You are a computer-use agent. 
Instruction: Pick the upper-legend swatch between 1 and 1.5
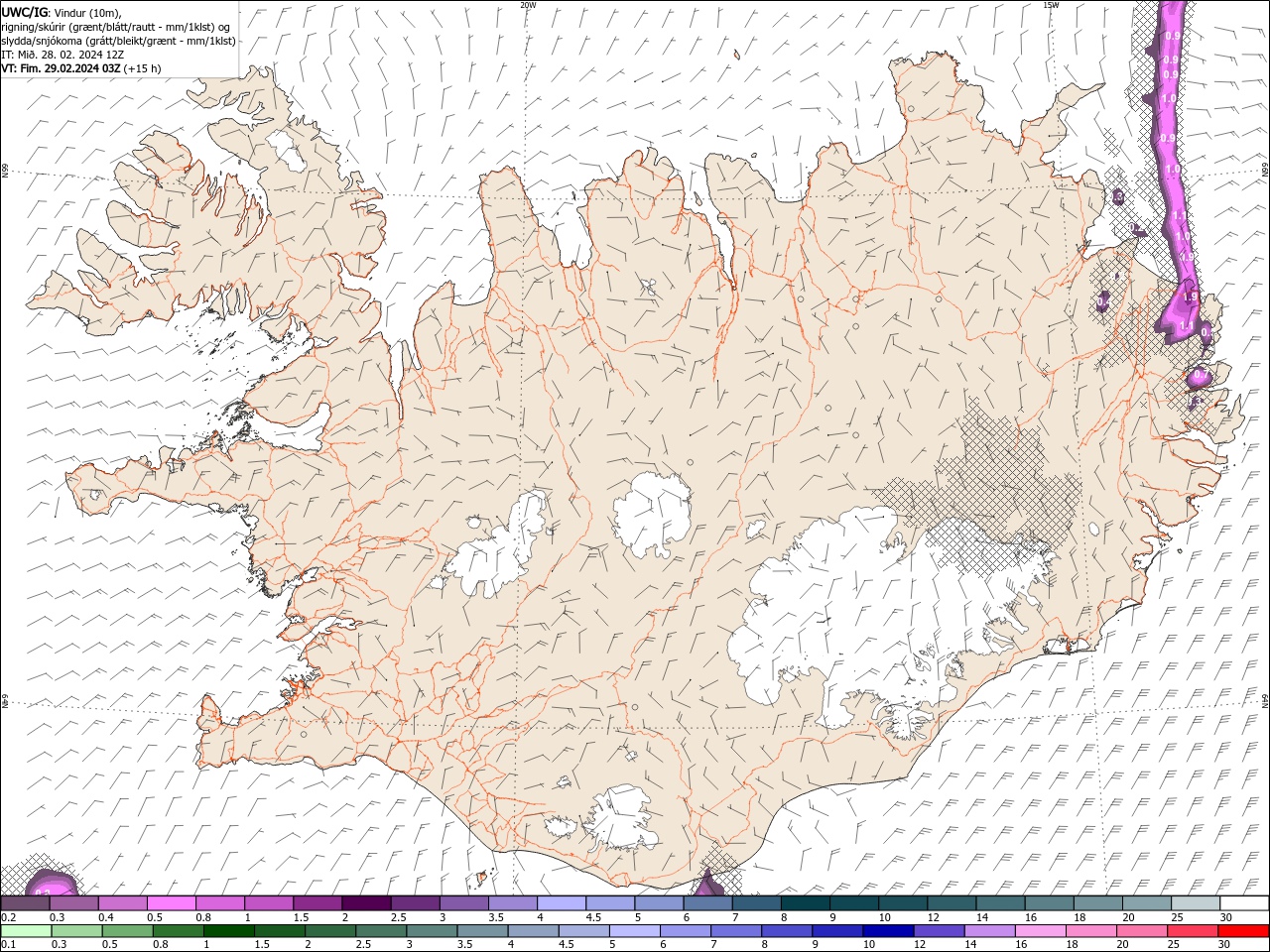pos(269,903)
